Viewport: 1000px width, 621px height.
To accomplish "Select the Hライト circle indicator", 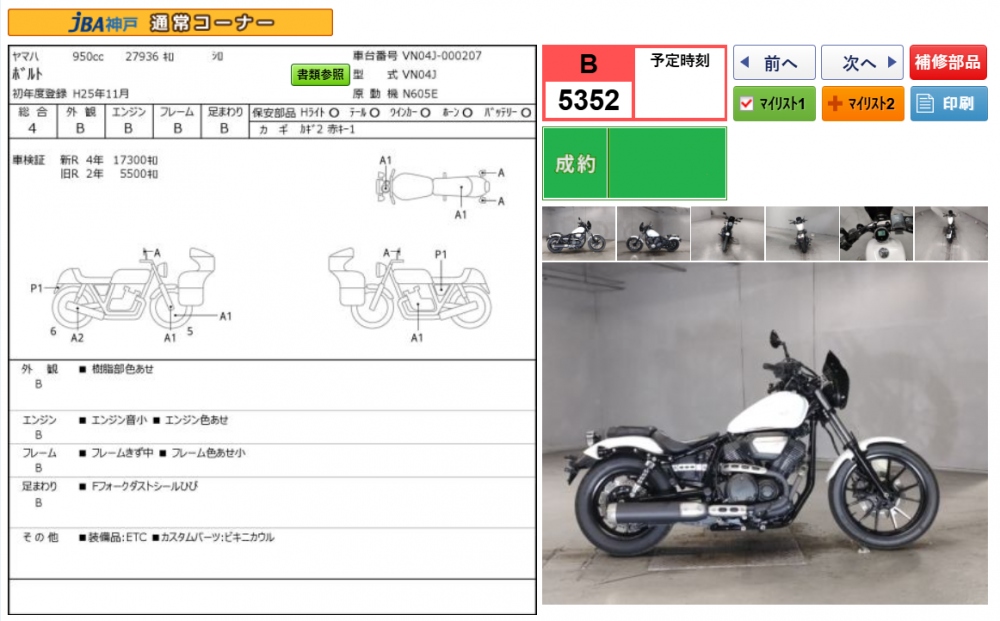I will click(333, 113).
